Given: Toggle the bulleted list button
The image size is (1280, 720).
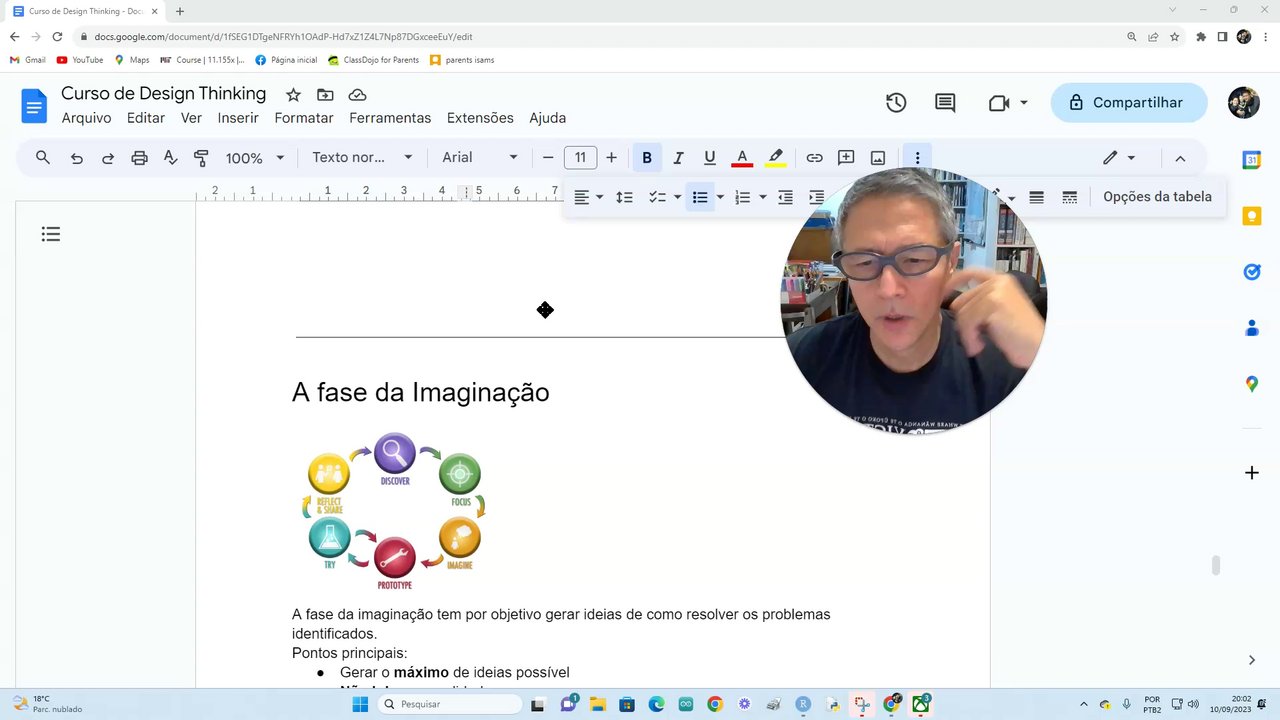Looking at the screenshot, I should pyautogui.click(x=700, y=197).
